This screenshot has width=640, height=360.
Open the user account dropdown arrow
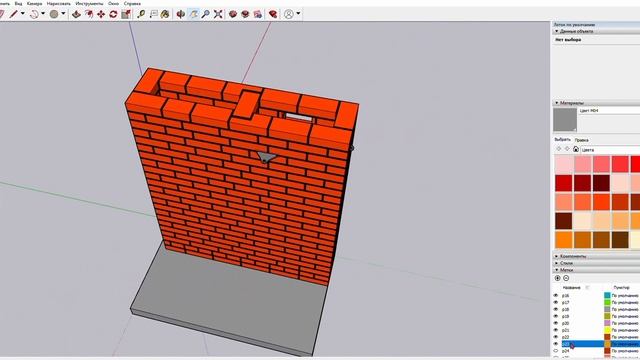click(x=298, y=14)
